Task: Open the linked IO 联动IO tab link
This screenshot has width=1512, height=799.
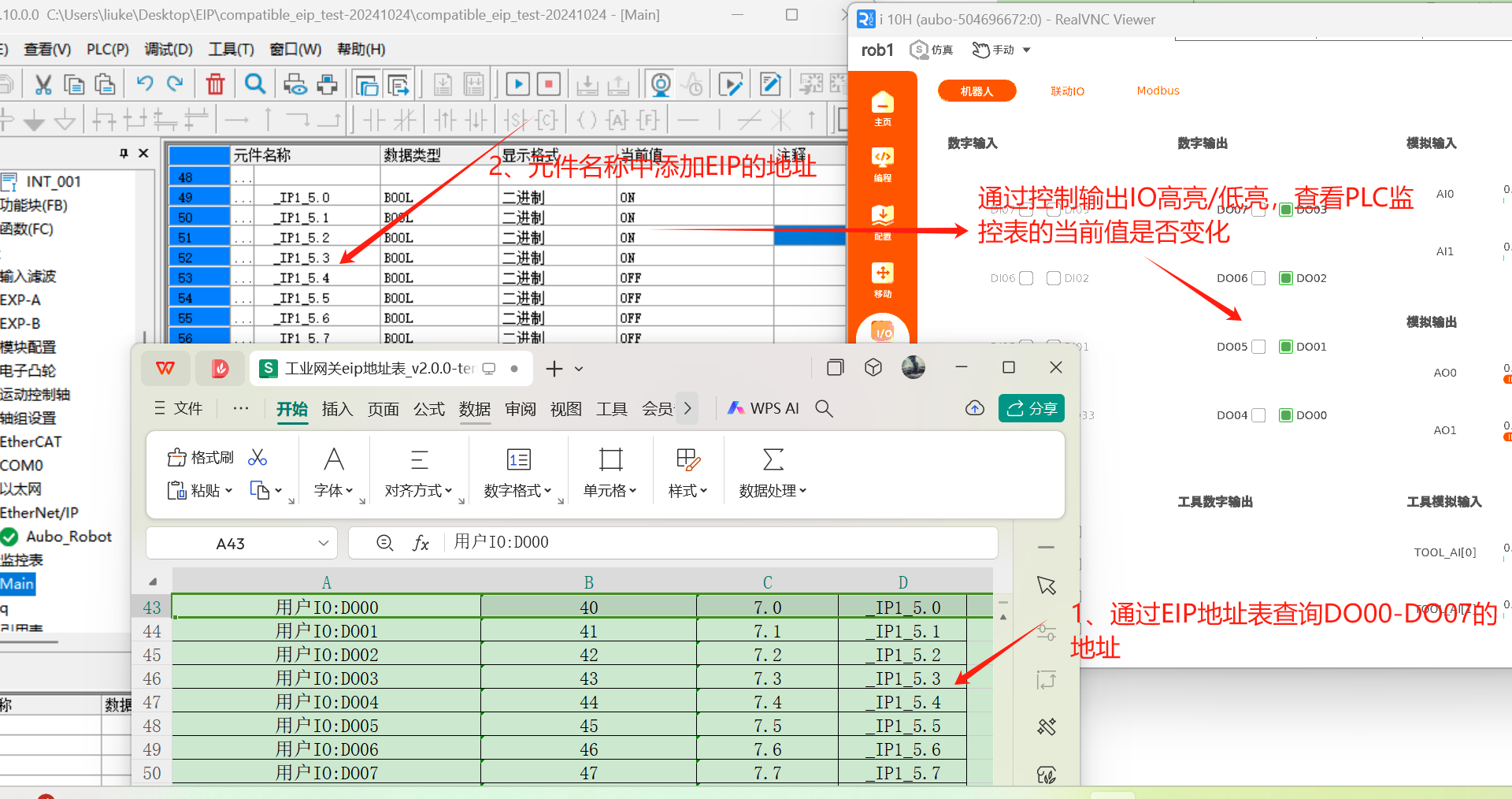Action: tap(1067, 91)
